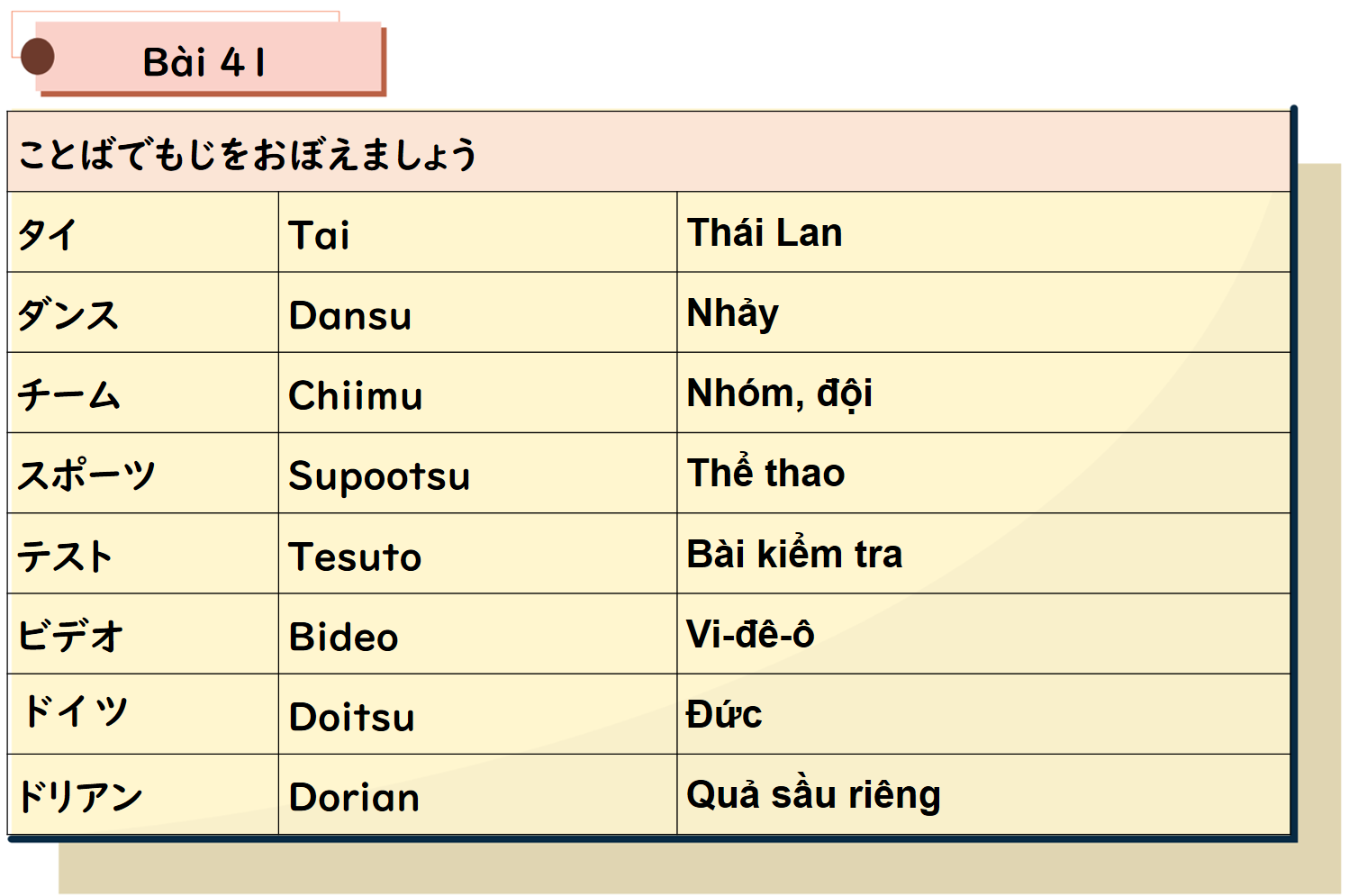The image size is (1358, 896).
Task: Click the romaji cell Tai
Action: pyautogui.click(x=319, y=236)
